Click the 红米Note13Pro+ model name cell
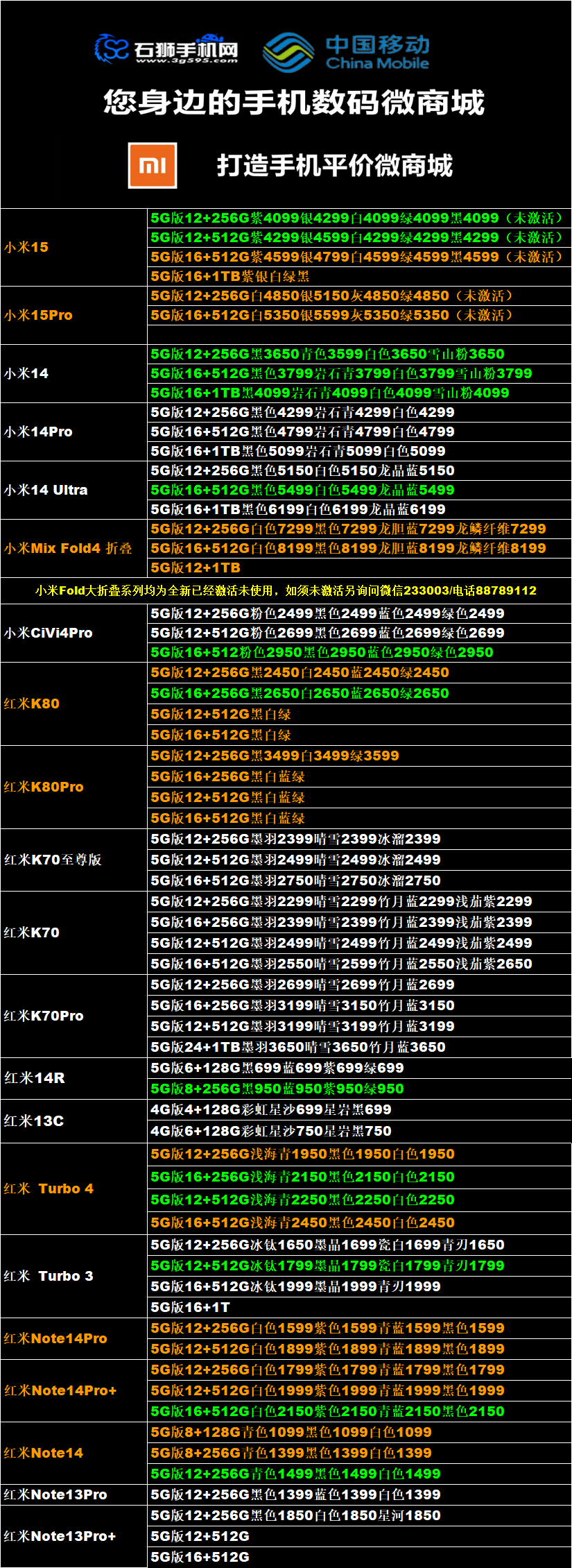 coord(73,1536)
